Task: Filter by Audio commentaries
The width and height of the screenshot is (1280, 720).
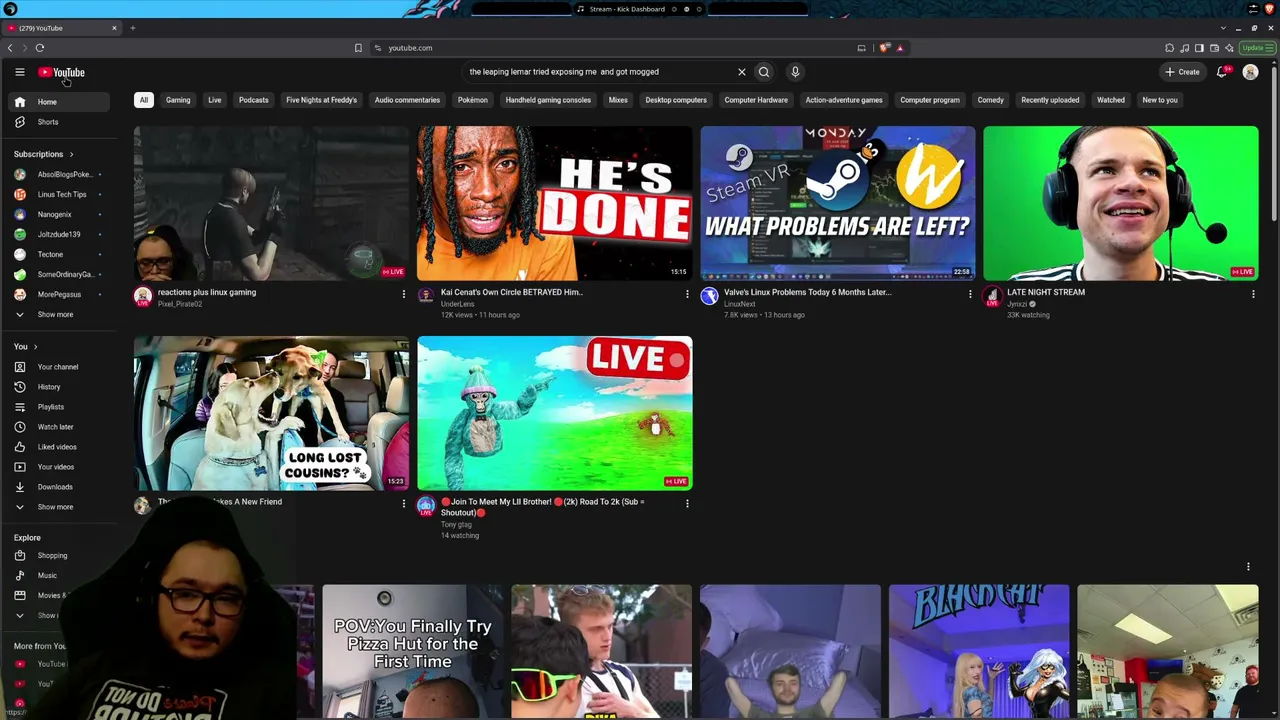Action: click(407, 100)
